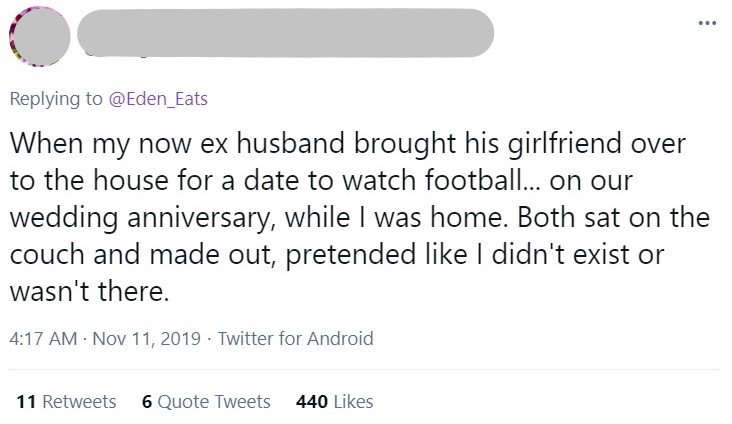Click the Quote Tweets count number 6
Viewport: 732px width, 424px height.
[148, 401]
